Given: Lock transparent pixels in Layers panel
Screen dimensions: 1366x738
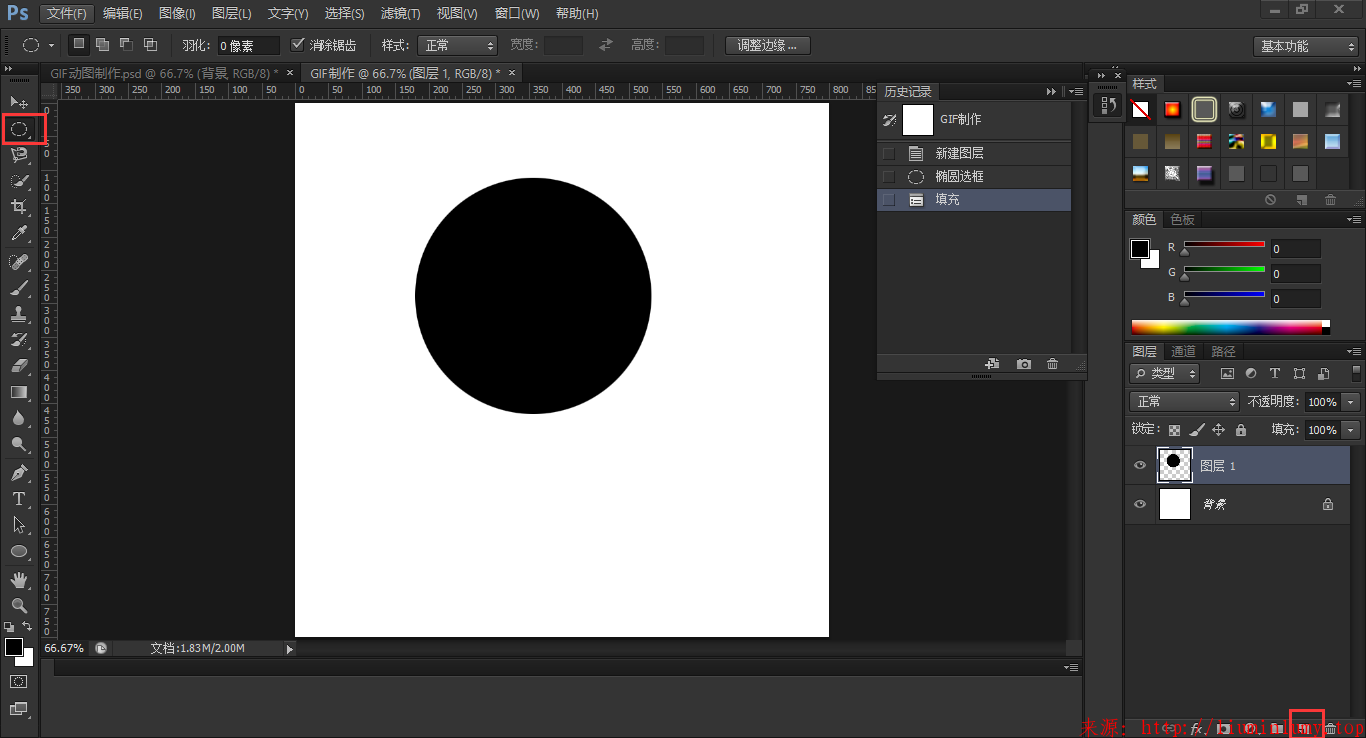Looking at the screenshot, I should (1175, 430).
